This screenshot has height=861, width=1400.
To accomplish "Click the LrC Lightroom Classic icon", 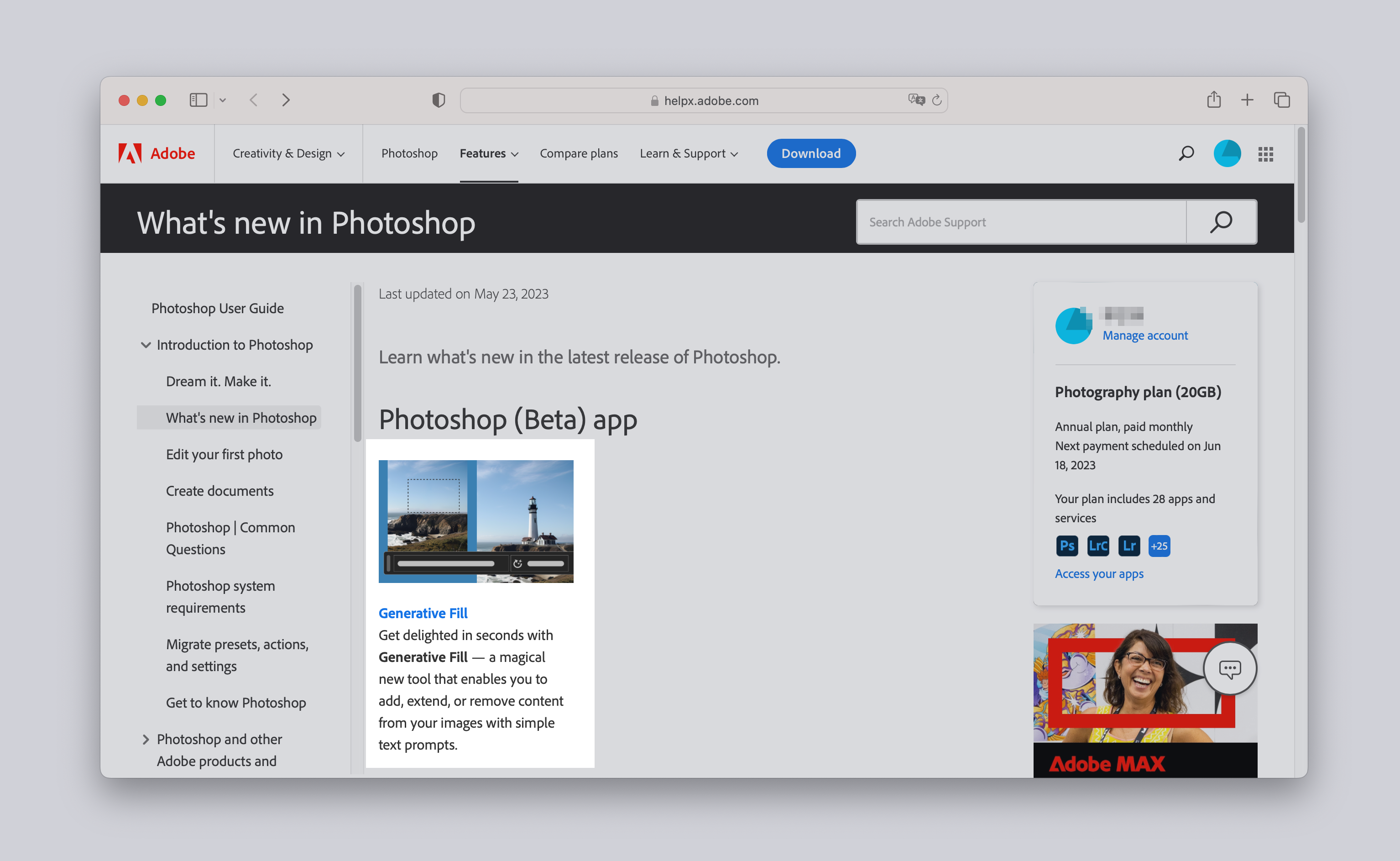I will point(1098,546).
